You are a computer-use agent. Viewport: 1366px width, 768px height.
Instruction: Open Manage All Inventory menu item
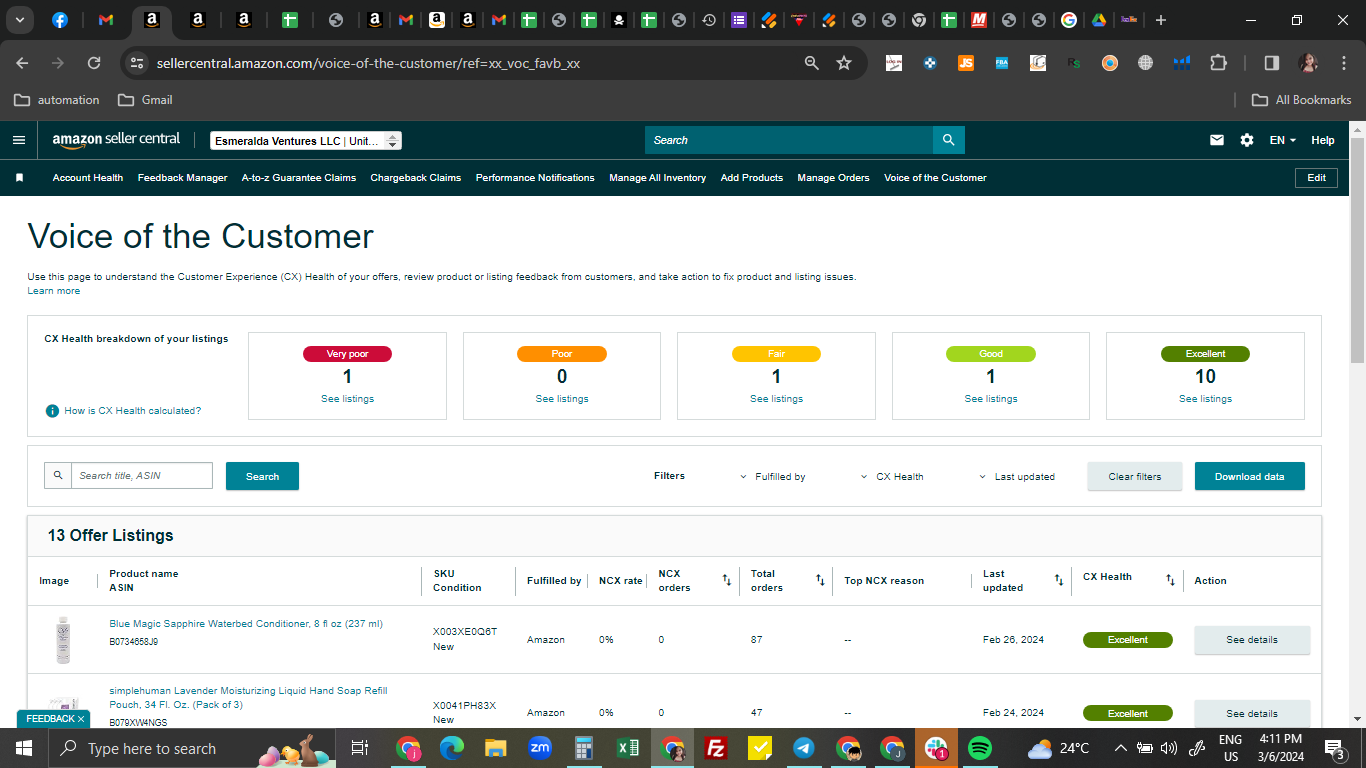tap(658, 178)
